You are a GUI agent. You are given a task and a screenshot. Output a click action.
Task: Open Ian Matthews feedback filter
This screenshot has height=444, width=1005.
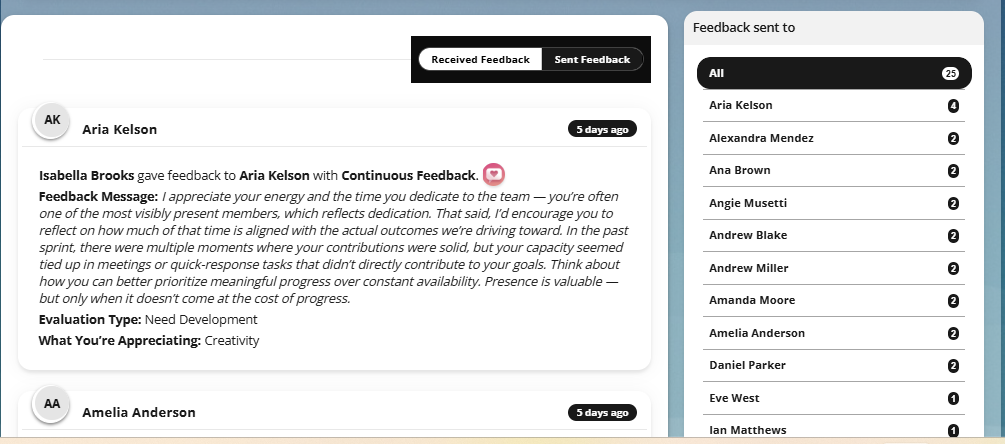(834, 429)
